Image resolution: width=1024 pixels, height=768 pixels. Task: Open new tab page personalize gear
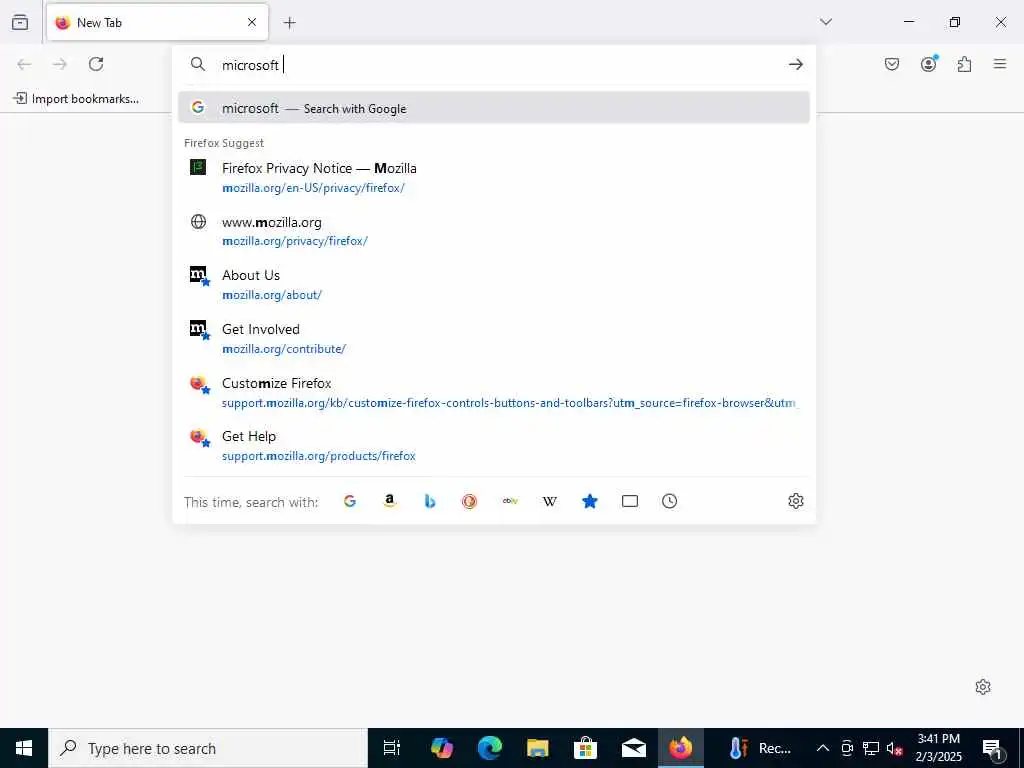(983, 687)
